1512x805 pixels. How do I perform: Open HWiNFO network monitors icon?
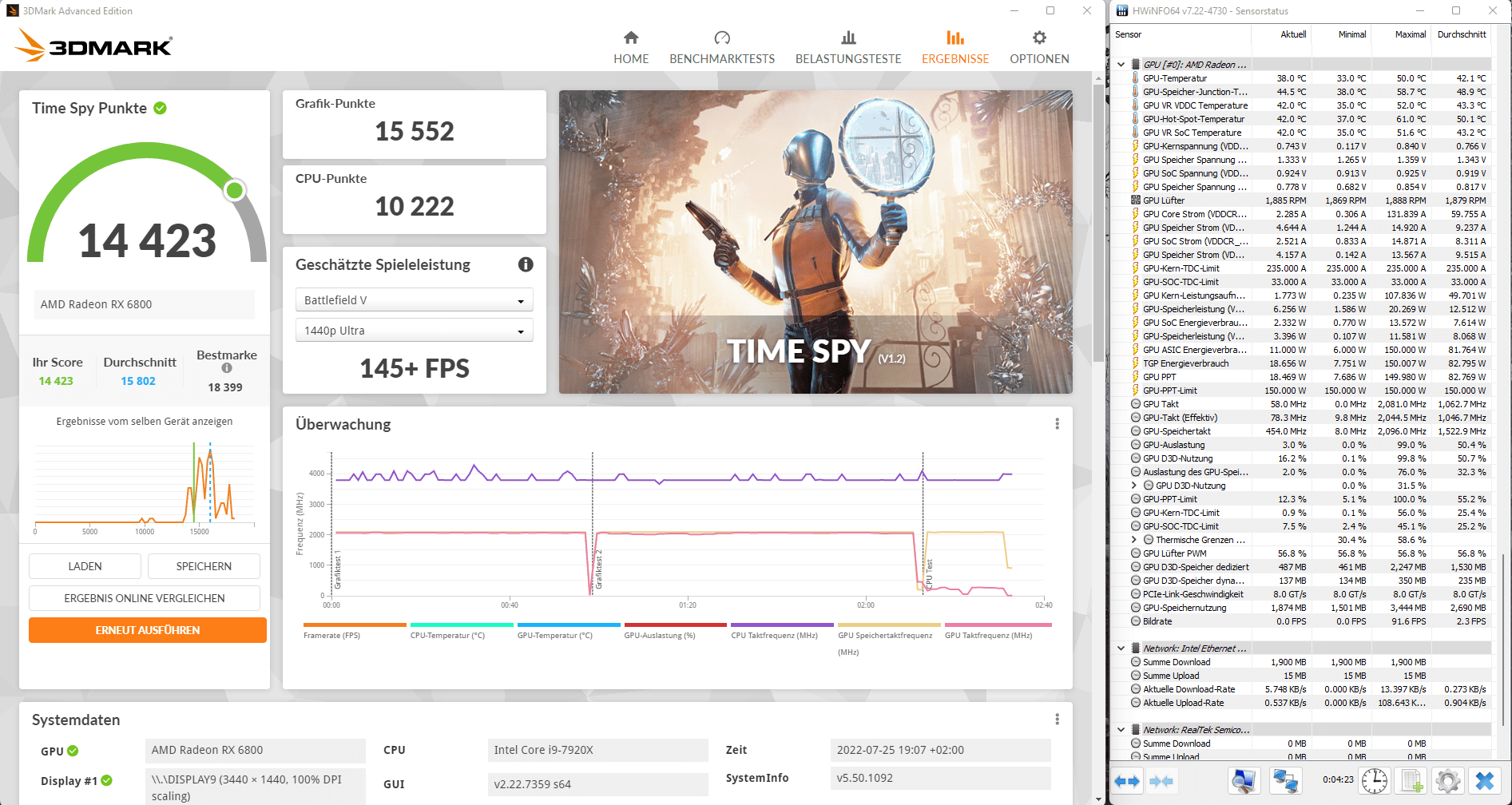click(x=1285, y=781)
